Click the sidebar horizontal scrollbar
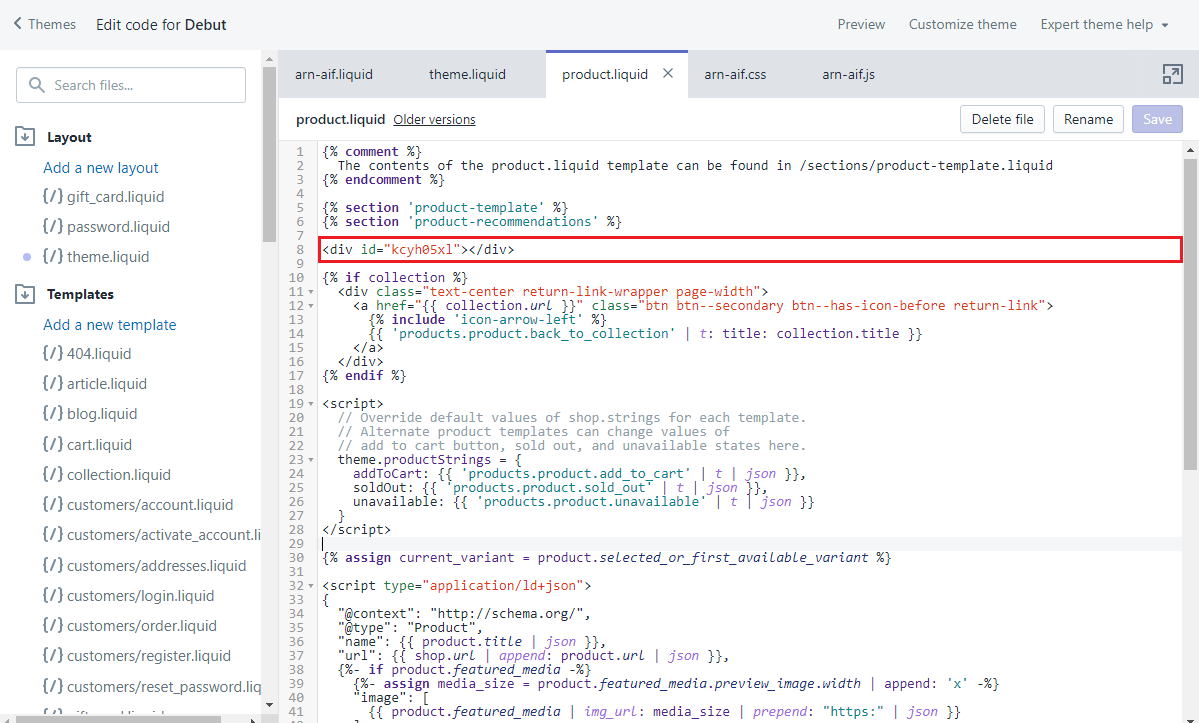This screenshot has height=723, width=1199. click(x=119, y=719)
